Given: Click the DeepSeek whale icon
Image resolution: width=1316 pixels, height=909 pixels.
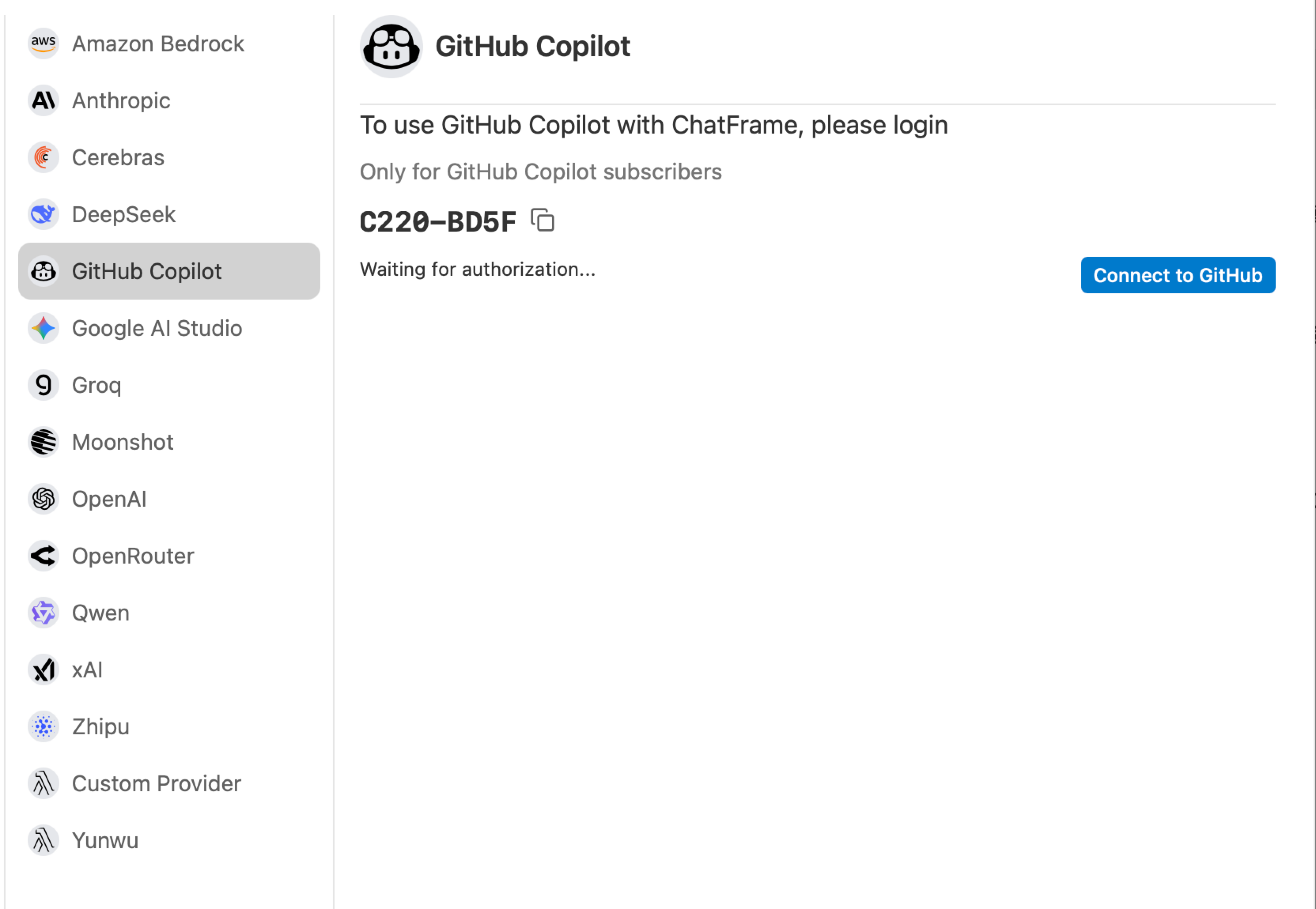Looking at the screenshot, I should coord(43,214).
